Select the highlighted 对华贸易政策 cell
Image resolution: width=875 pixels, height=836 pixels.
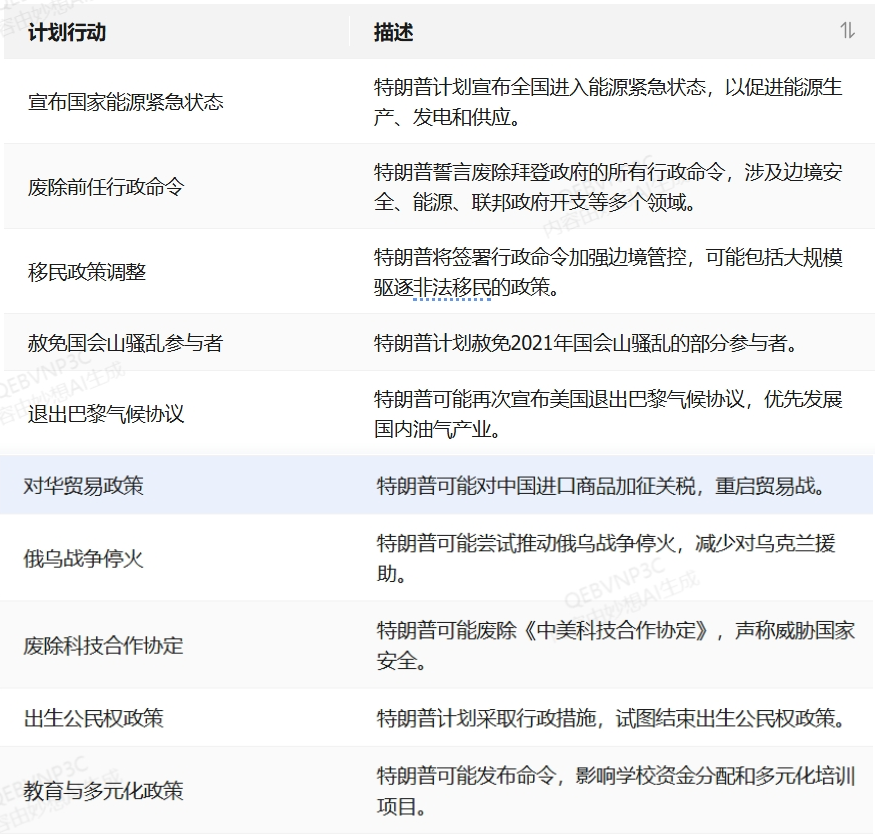(x=83, y=486)
